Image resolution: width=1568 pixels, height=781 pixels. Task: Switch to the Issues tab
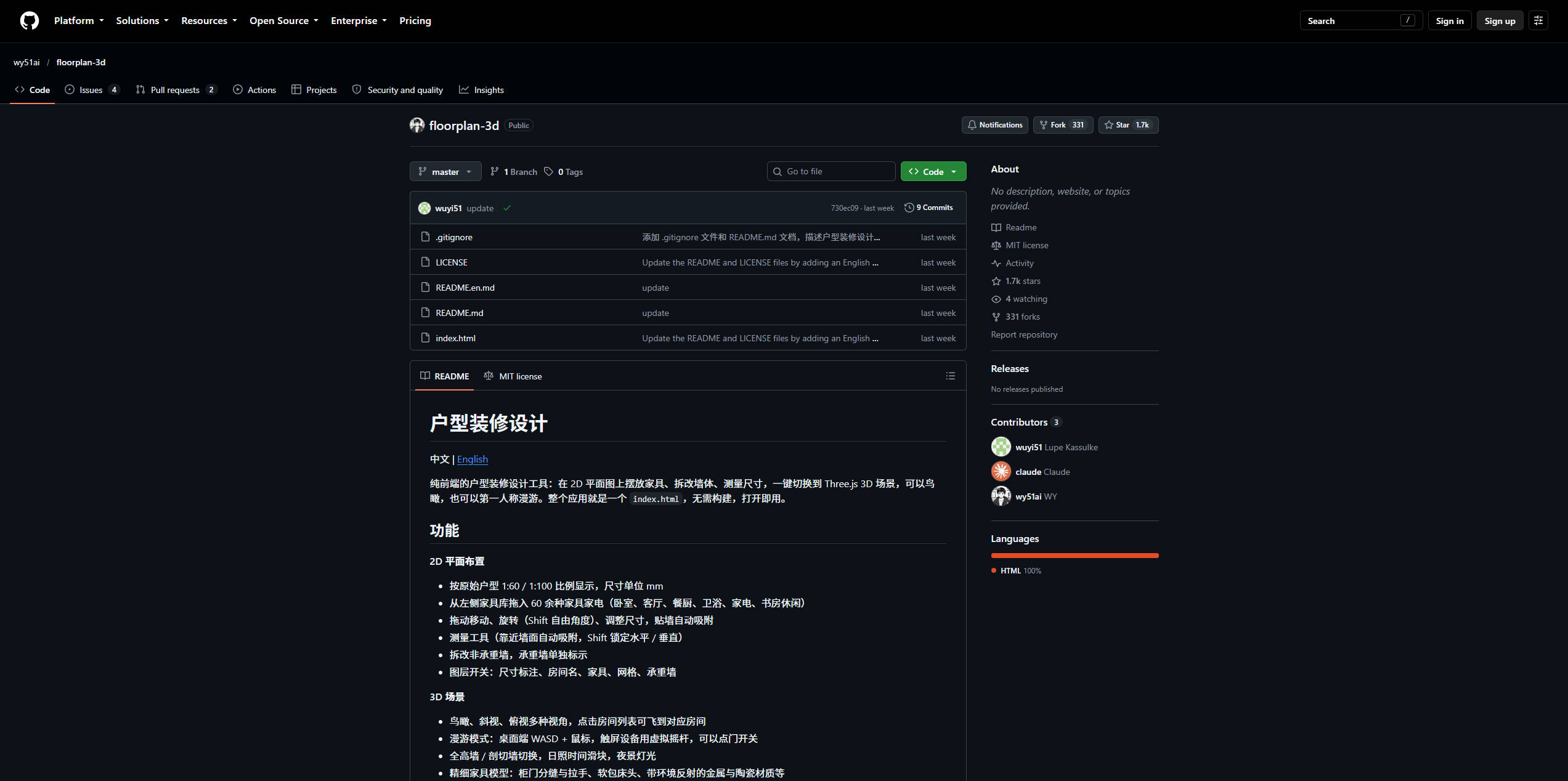92,90
